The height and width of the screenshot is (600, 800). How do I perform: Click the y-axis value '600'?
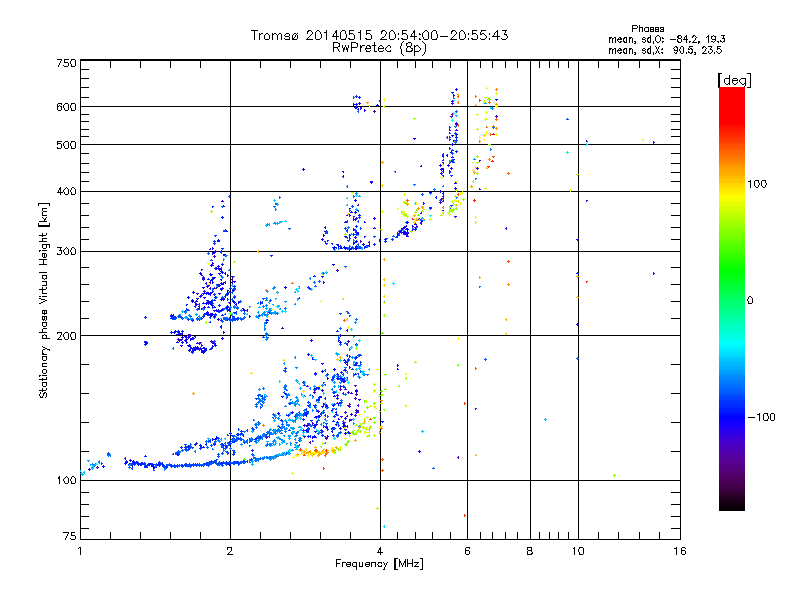click(66, 107)
